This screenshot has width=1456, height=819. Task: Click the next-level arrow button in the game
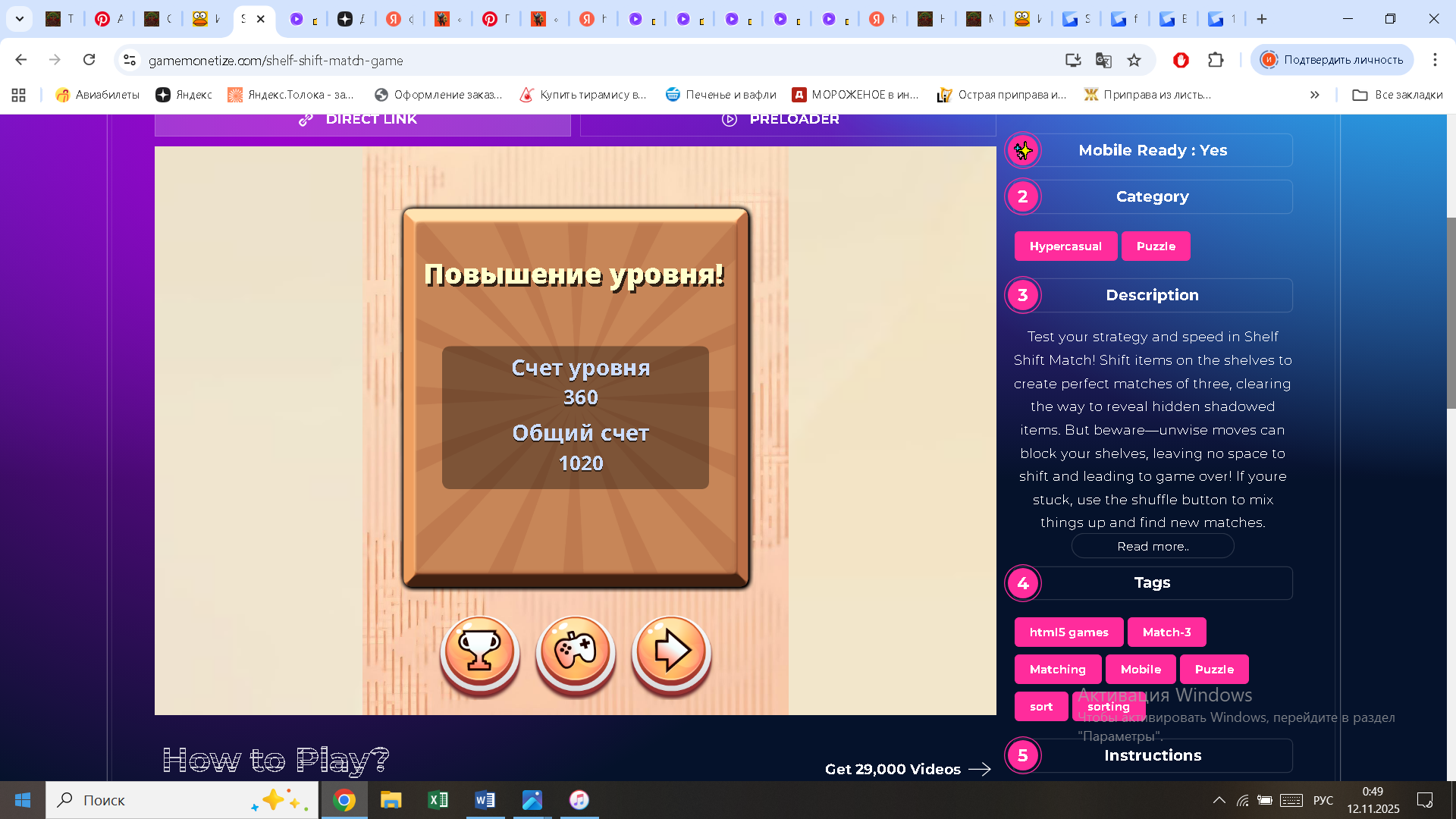670,652
